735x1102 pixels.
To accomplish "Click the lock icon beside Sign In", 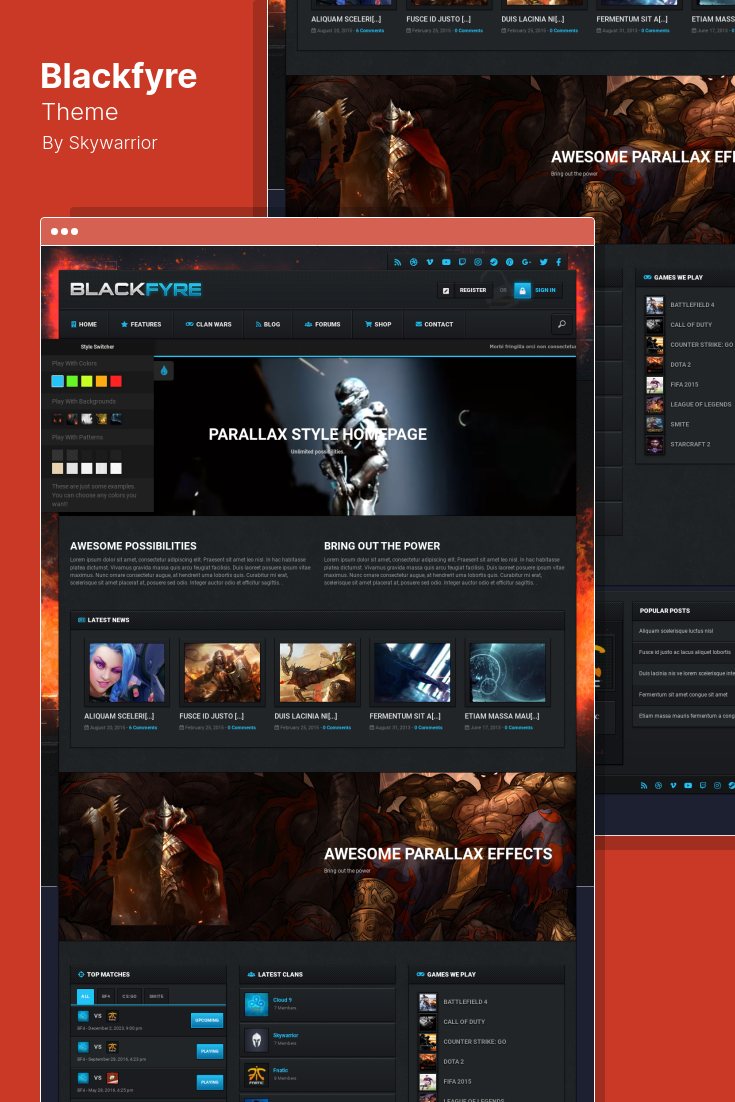I will [x=522, y=290].
